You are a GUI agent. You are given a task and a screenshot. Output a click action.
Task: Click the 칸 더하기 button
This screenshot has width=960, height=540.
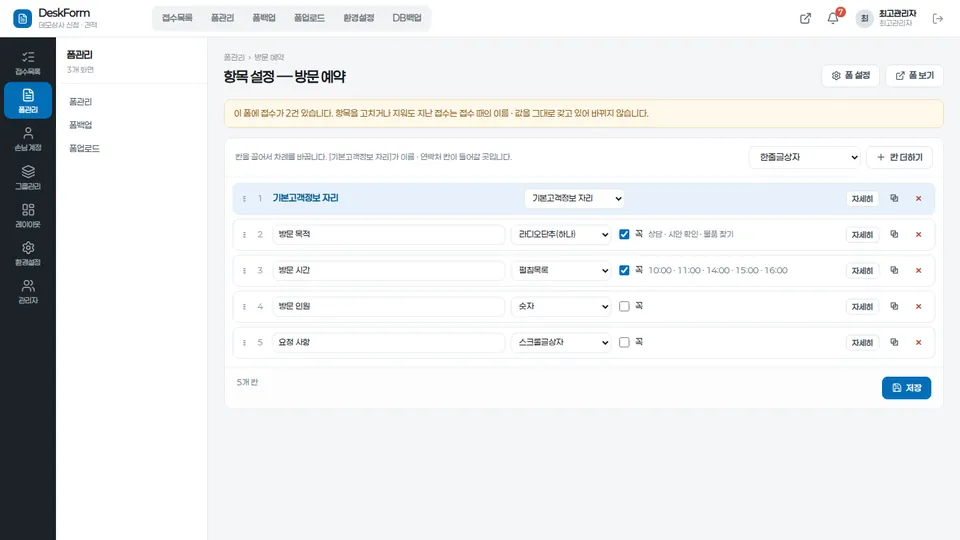[x=899, y=157]
